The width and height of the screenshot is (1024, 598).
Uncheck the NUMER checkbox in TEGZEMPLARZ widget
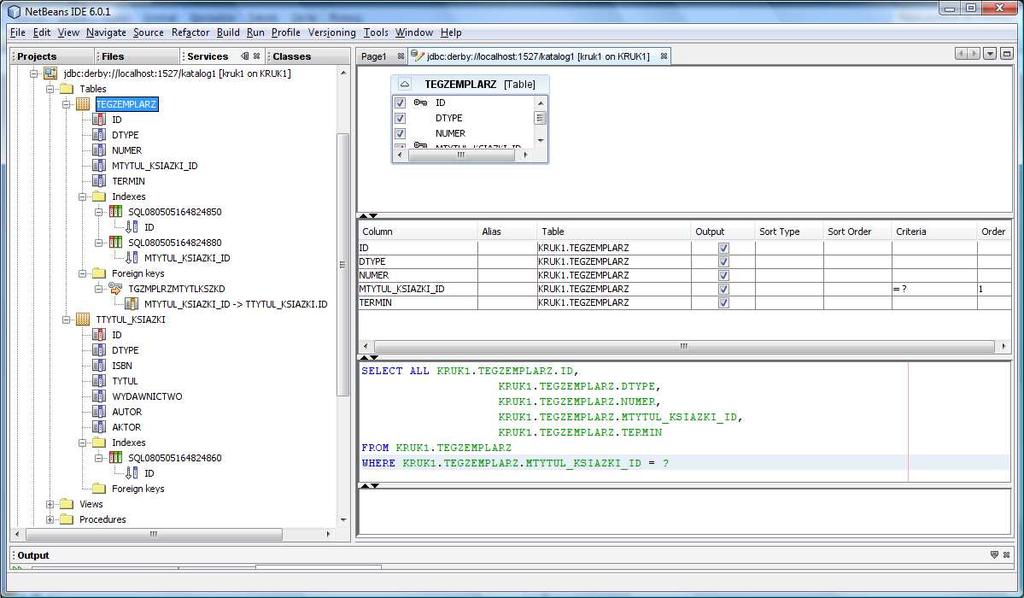(x=400, y=134)
